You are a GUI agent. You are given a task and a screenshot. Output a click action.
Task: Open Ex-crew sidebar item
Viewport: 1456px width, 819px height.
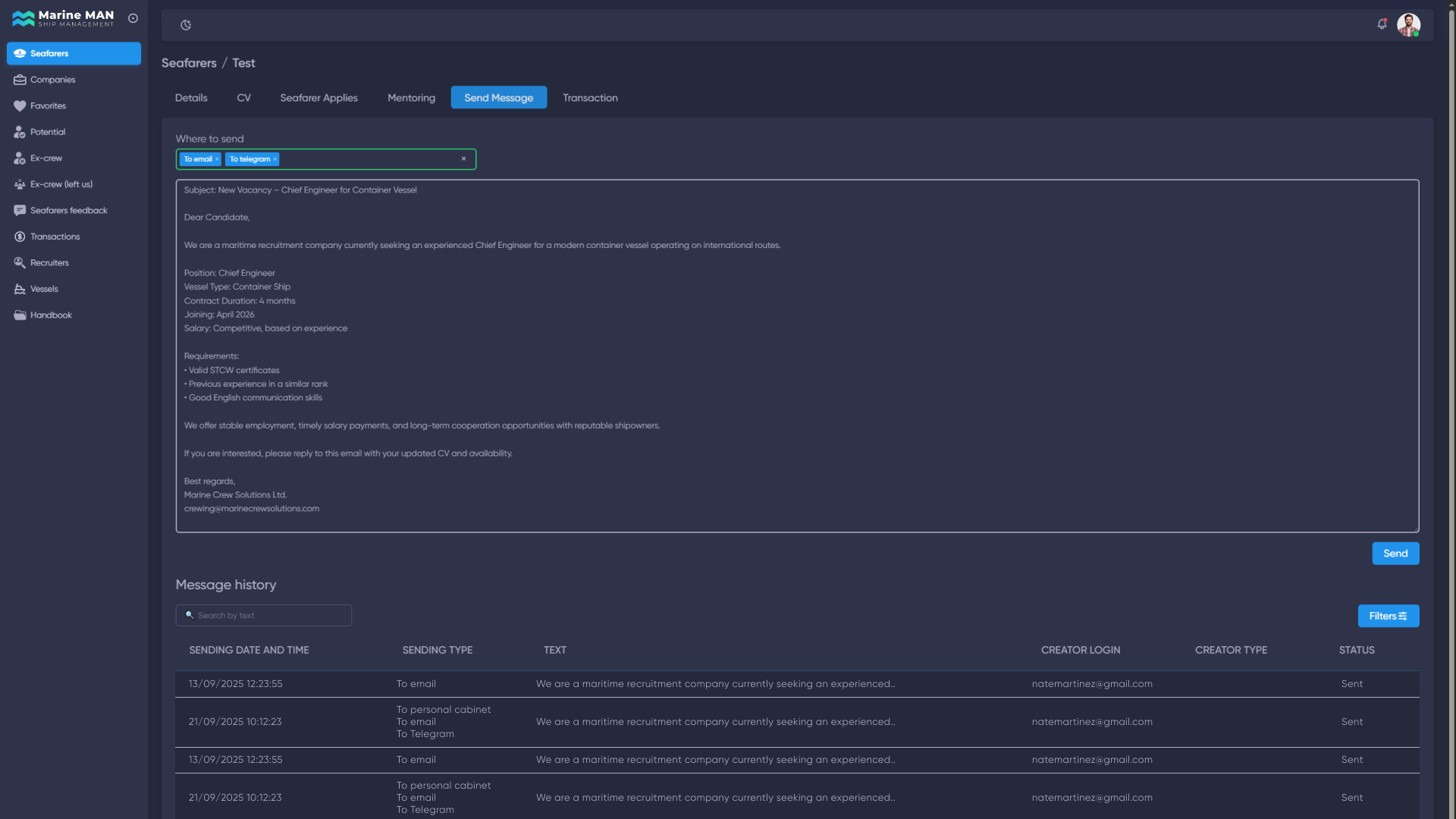(74, 158)
